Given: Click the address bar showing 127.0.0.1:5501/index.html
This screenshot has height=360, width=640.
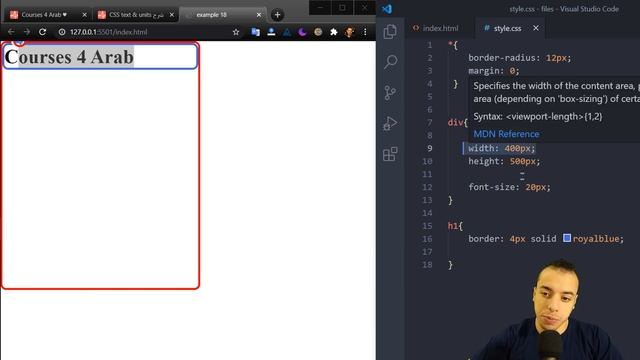Looking at the screenshot, I should [x=109, y=32].
